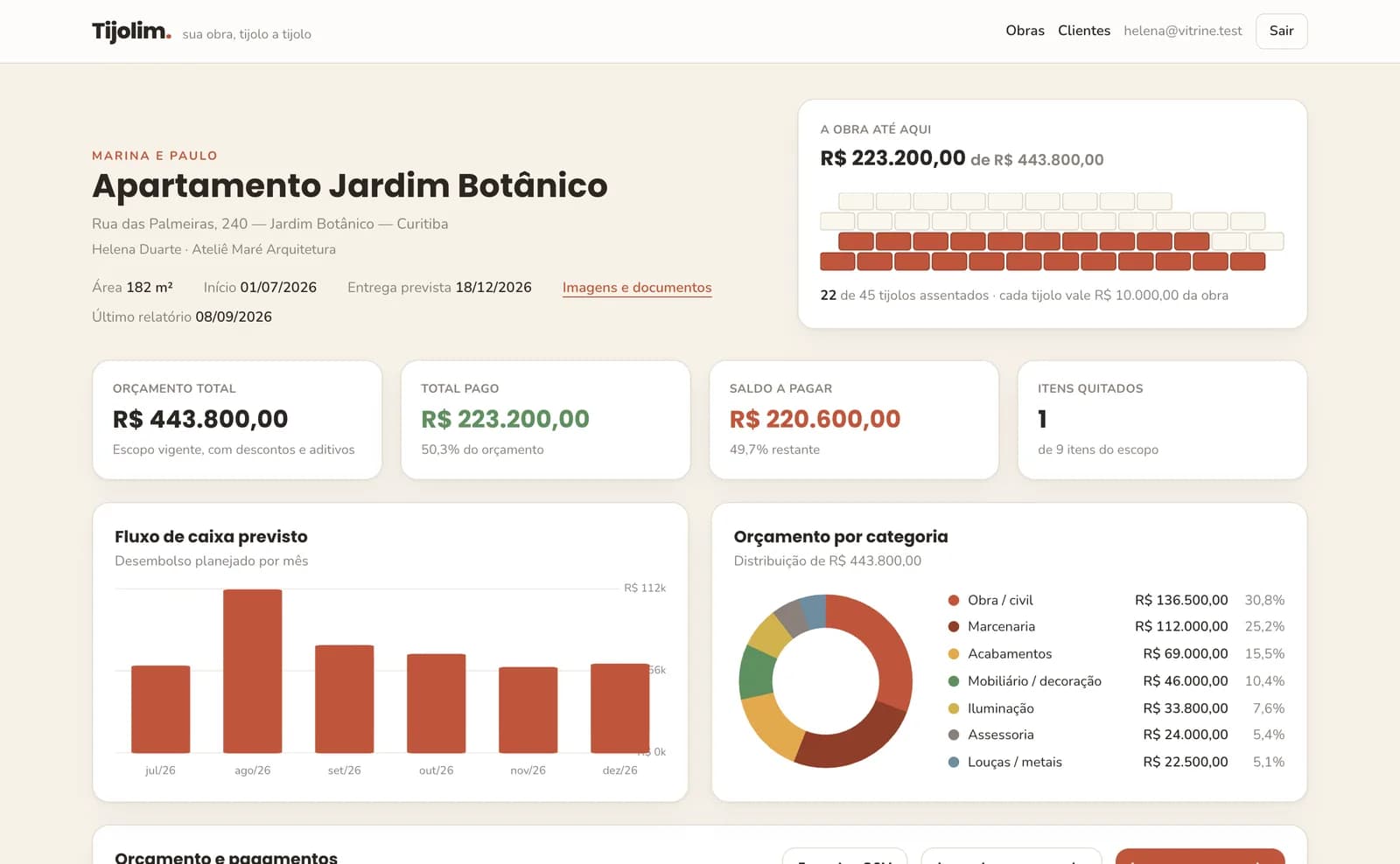
Task: Click the 15,5% percentage value
Action: (1264, 654)
